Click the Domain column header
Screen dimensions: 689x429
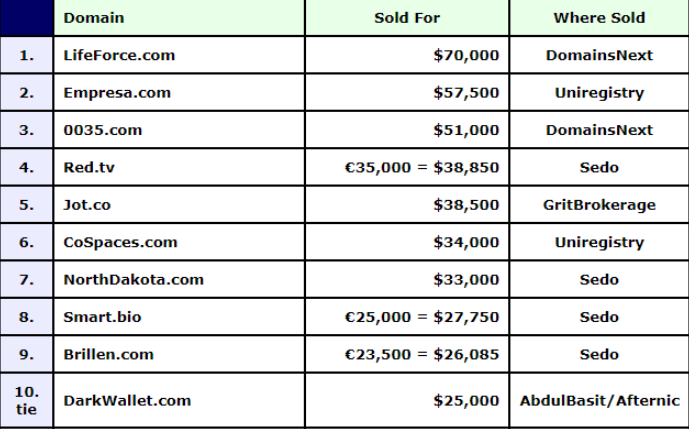pyautogui.click(x=179, y=18)
